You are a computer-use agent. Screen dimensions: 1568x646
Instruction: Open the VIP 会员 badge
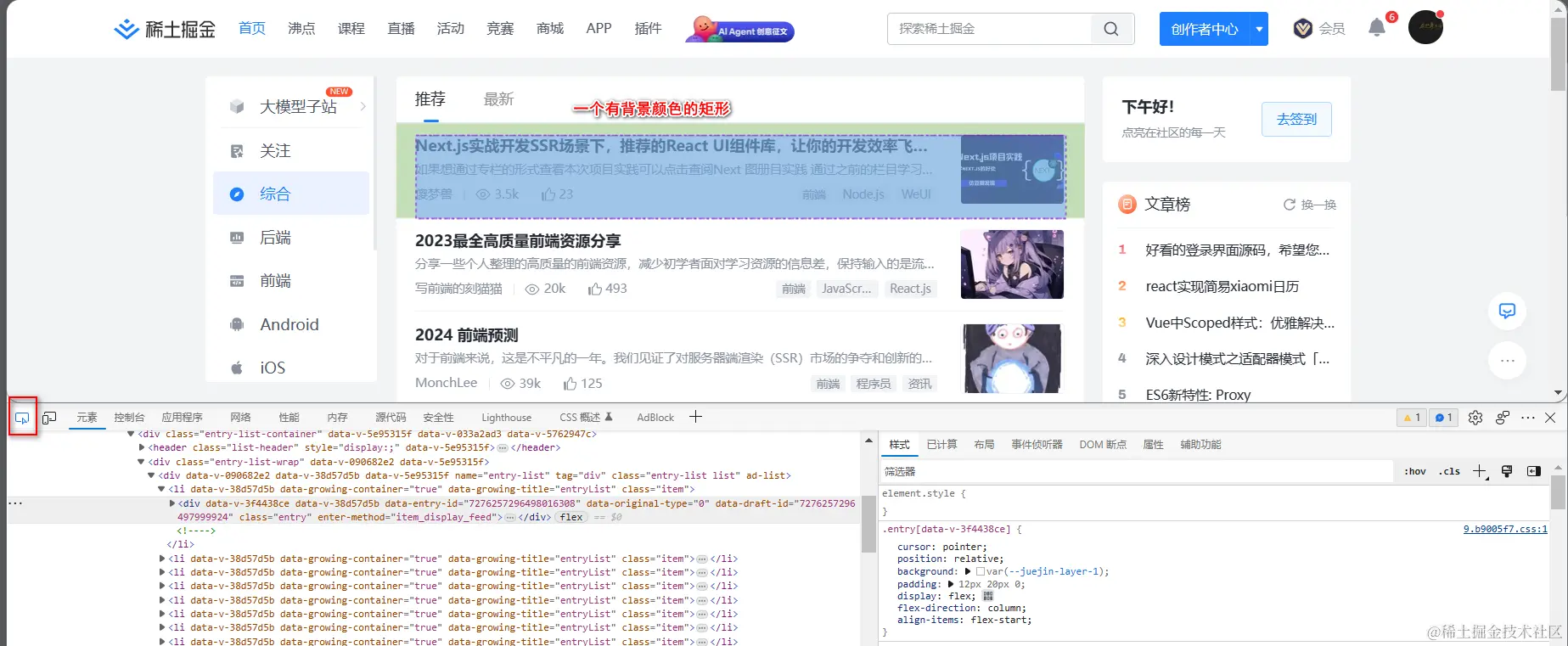(1319, 29)
